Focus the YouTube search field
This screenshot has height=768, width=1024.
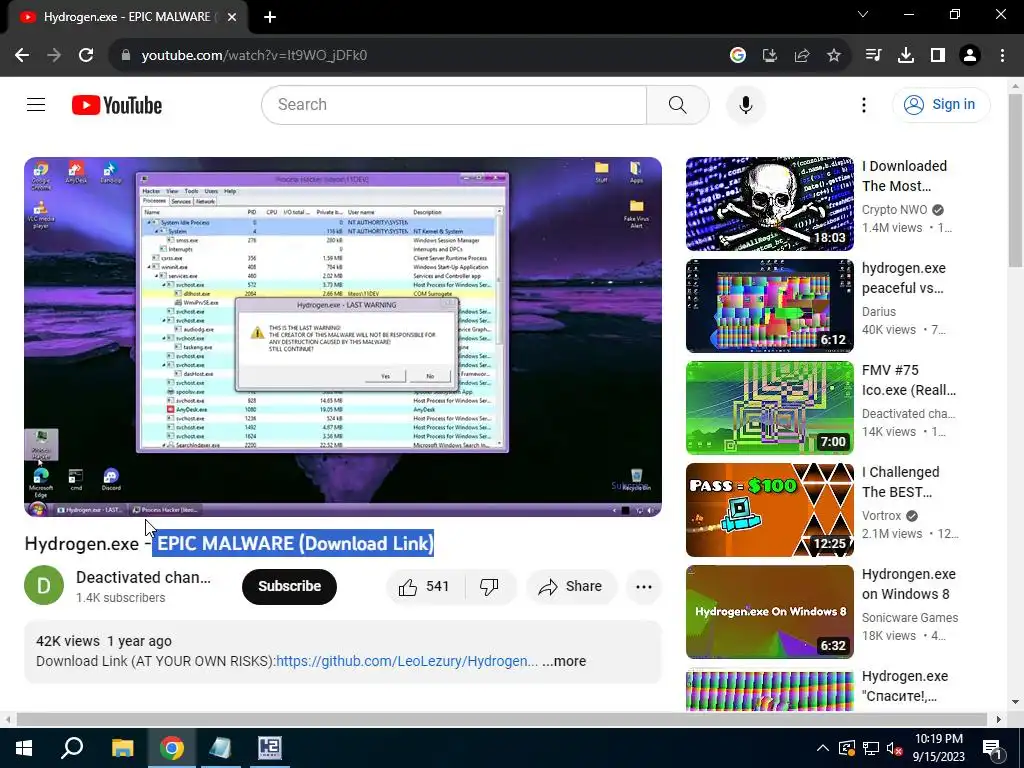click(454, 104)
